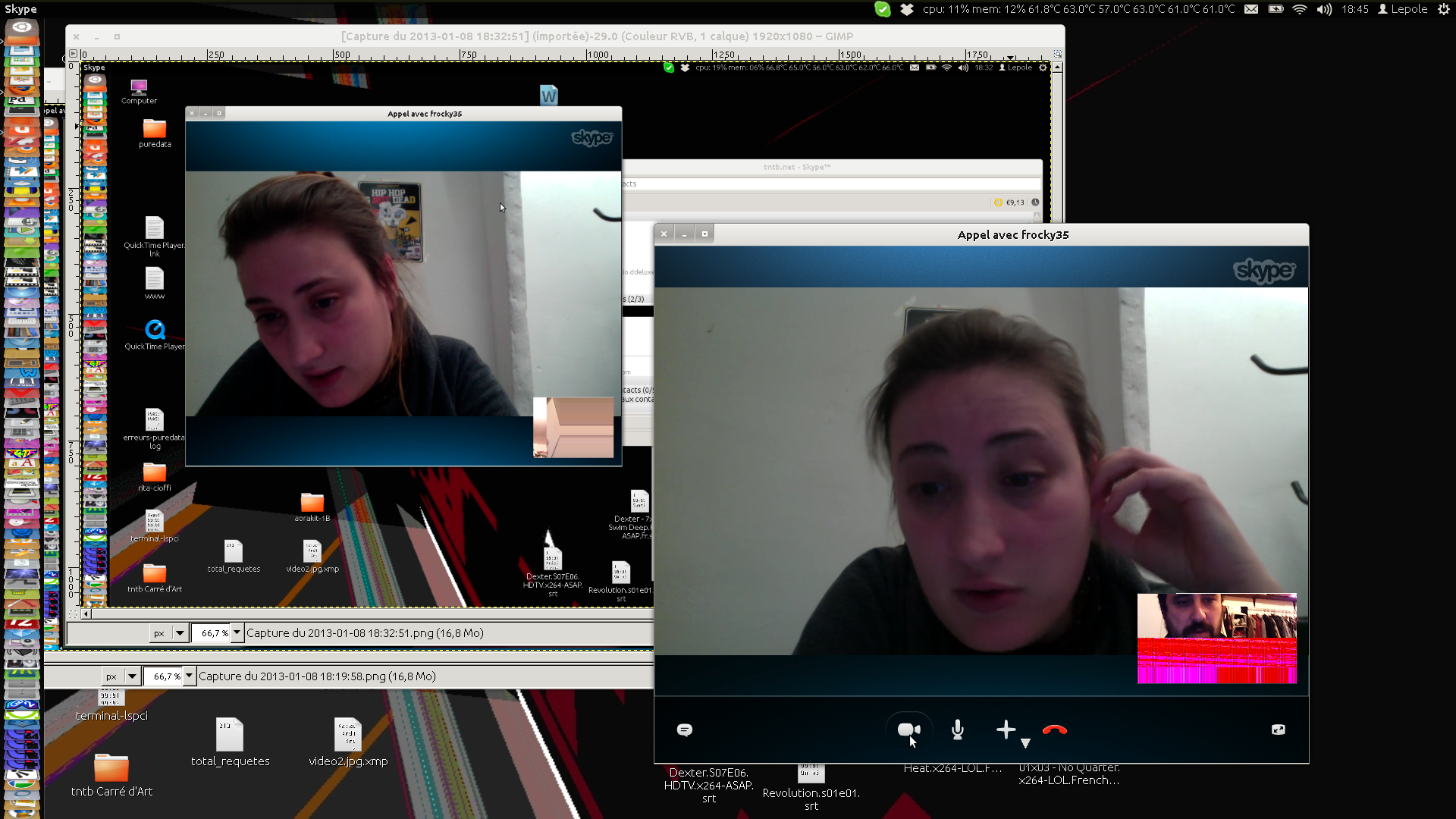
Task: Open the video2.jpg.xmp desktop file
Action: pyautogui.click(x=348, y=735)
